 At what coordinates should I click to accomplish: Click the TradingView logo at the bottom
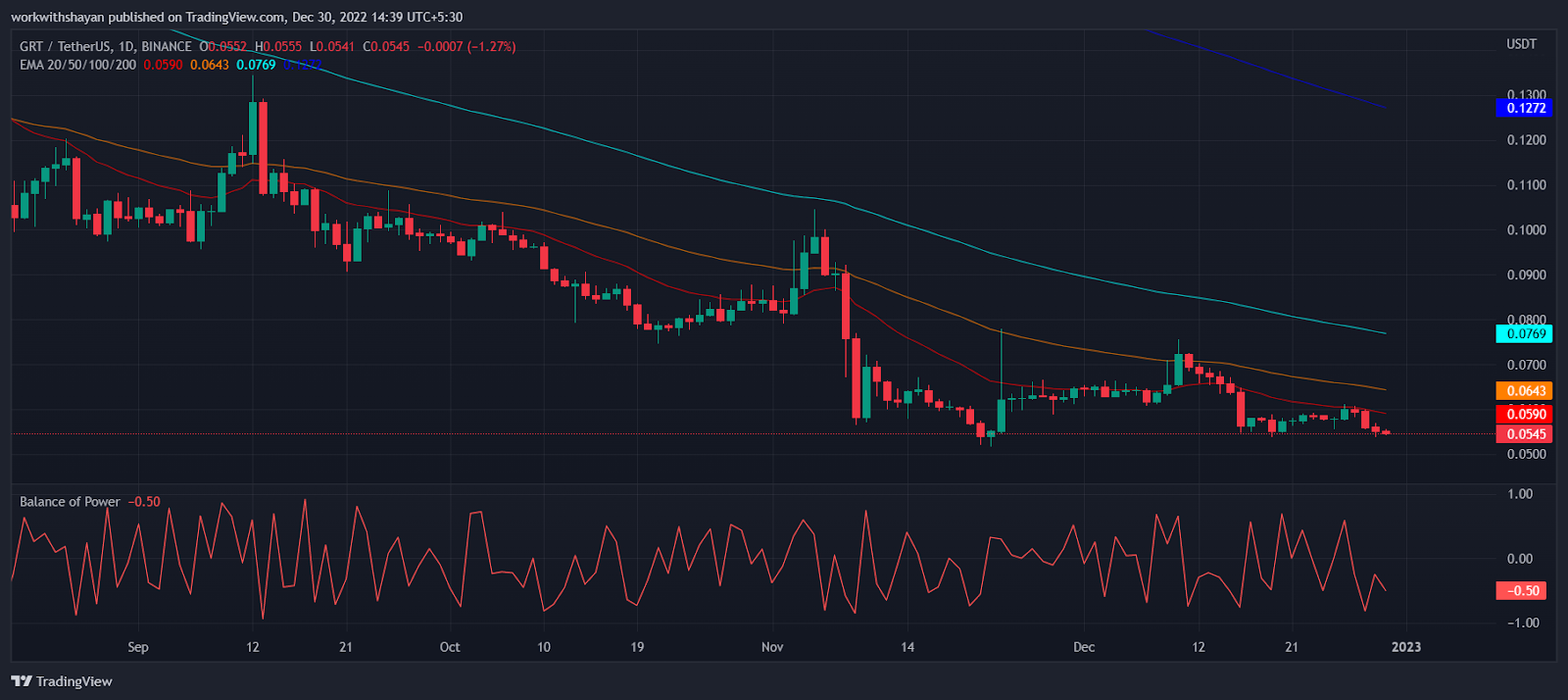(62, 681)
